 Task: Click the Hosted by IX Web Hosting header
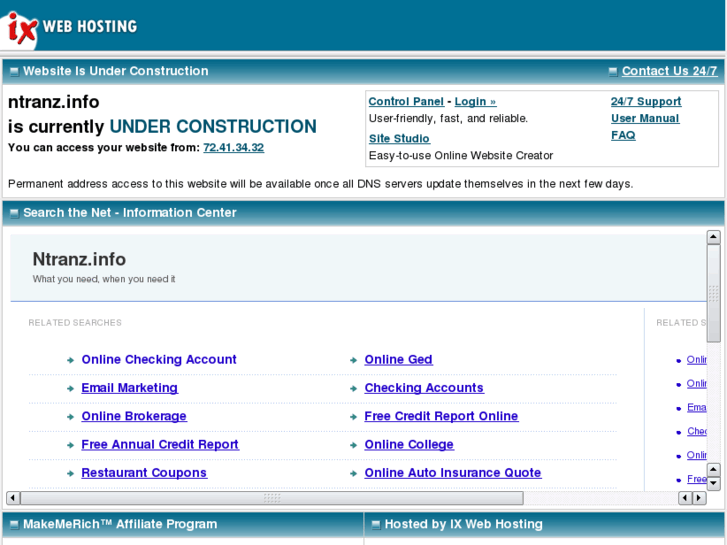[464, 524]
